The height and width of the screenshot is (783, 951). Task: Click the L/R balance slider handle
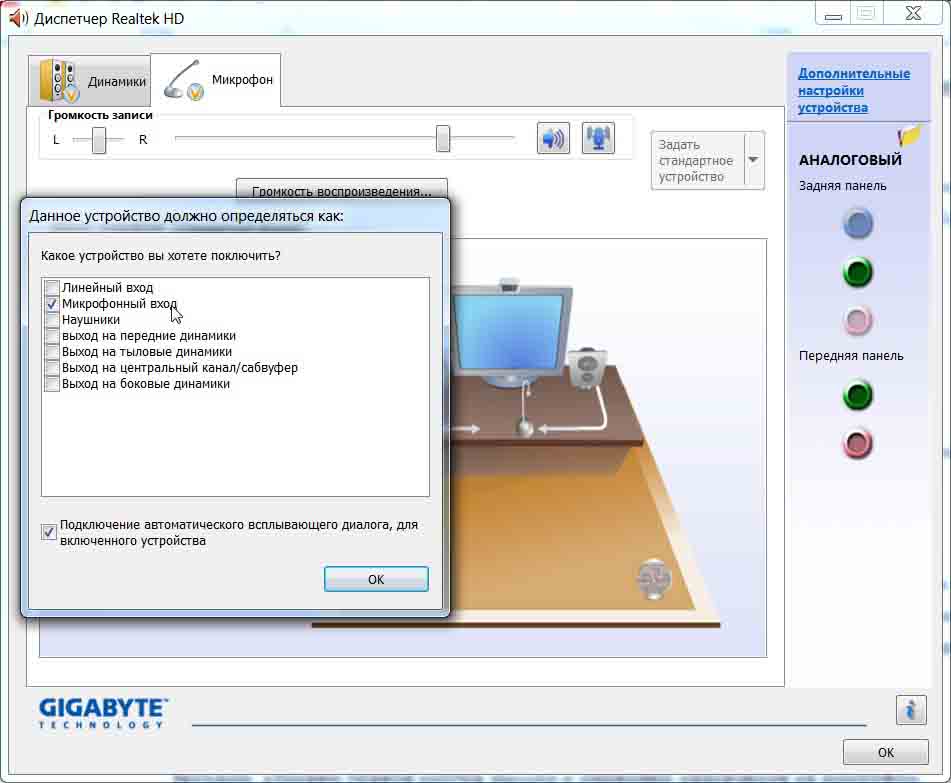coord(98,140)
